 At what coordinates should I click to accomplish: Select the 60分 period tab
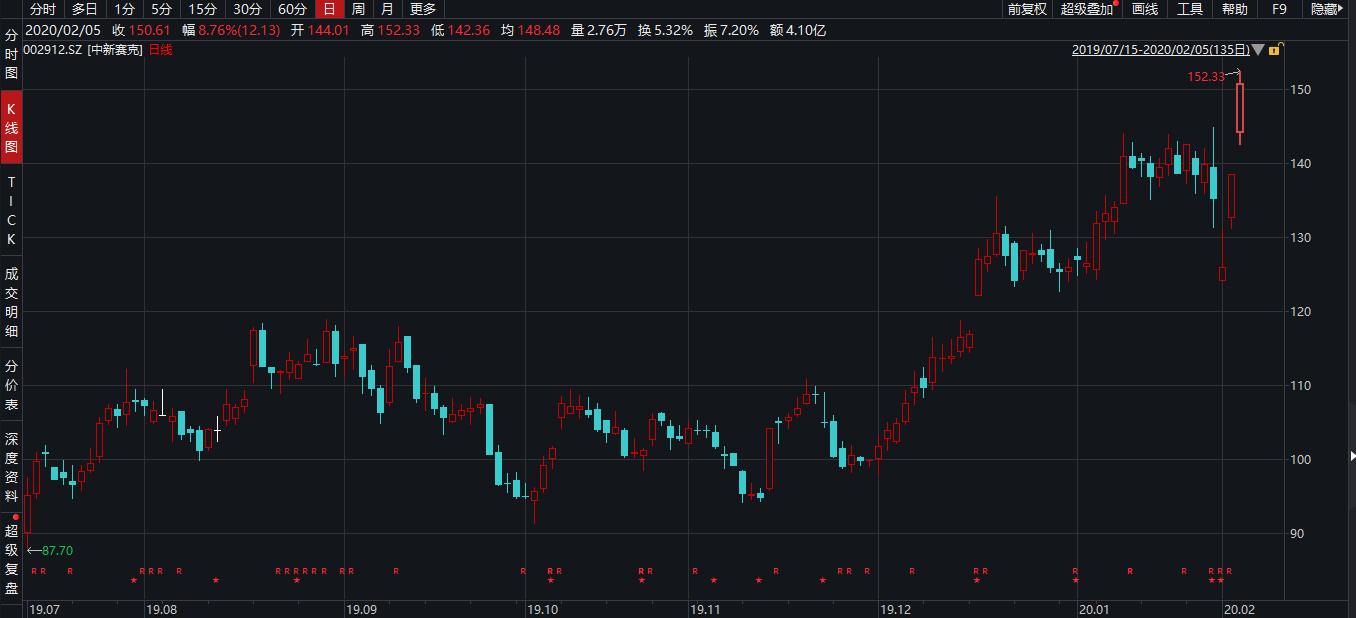tap(292, 9)
